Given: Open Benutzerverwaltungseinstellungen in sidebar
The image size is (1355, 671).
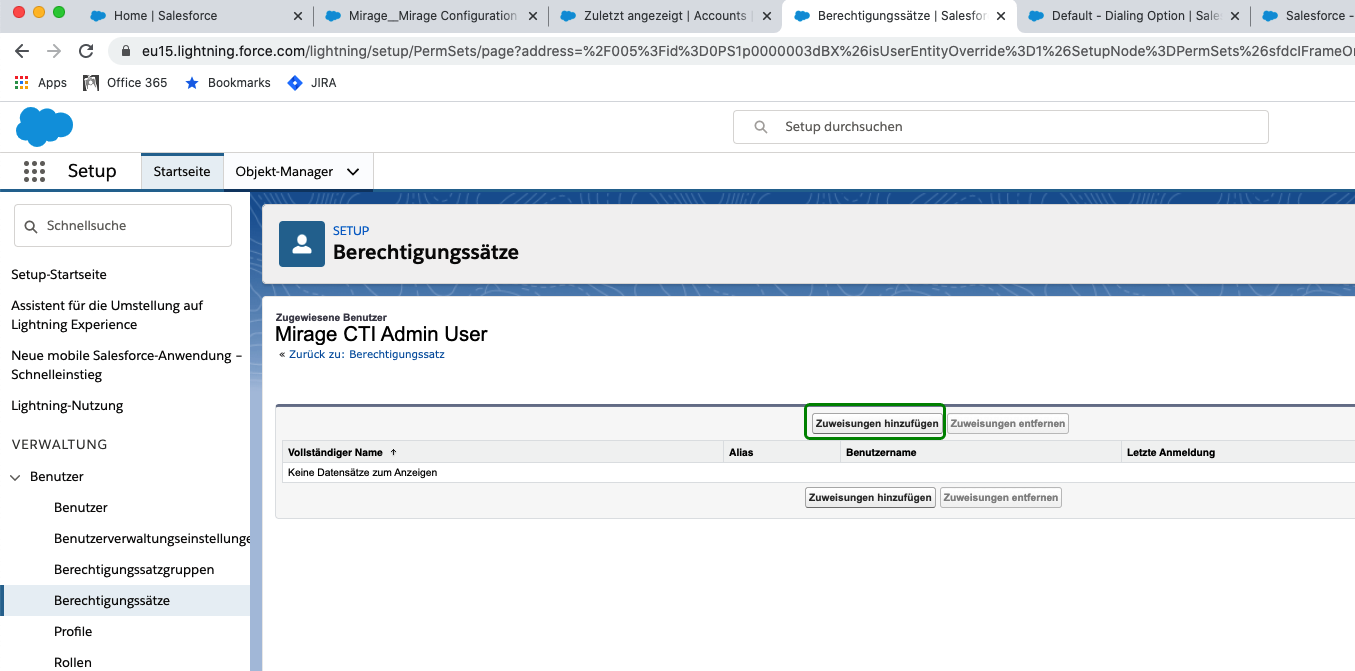Looking at the screenshot, I should pyautogui.click(x=152, y=539).
